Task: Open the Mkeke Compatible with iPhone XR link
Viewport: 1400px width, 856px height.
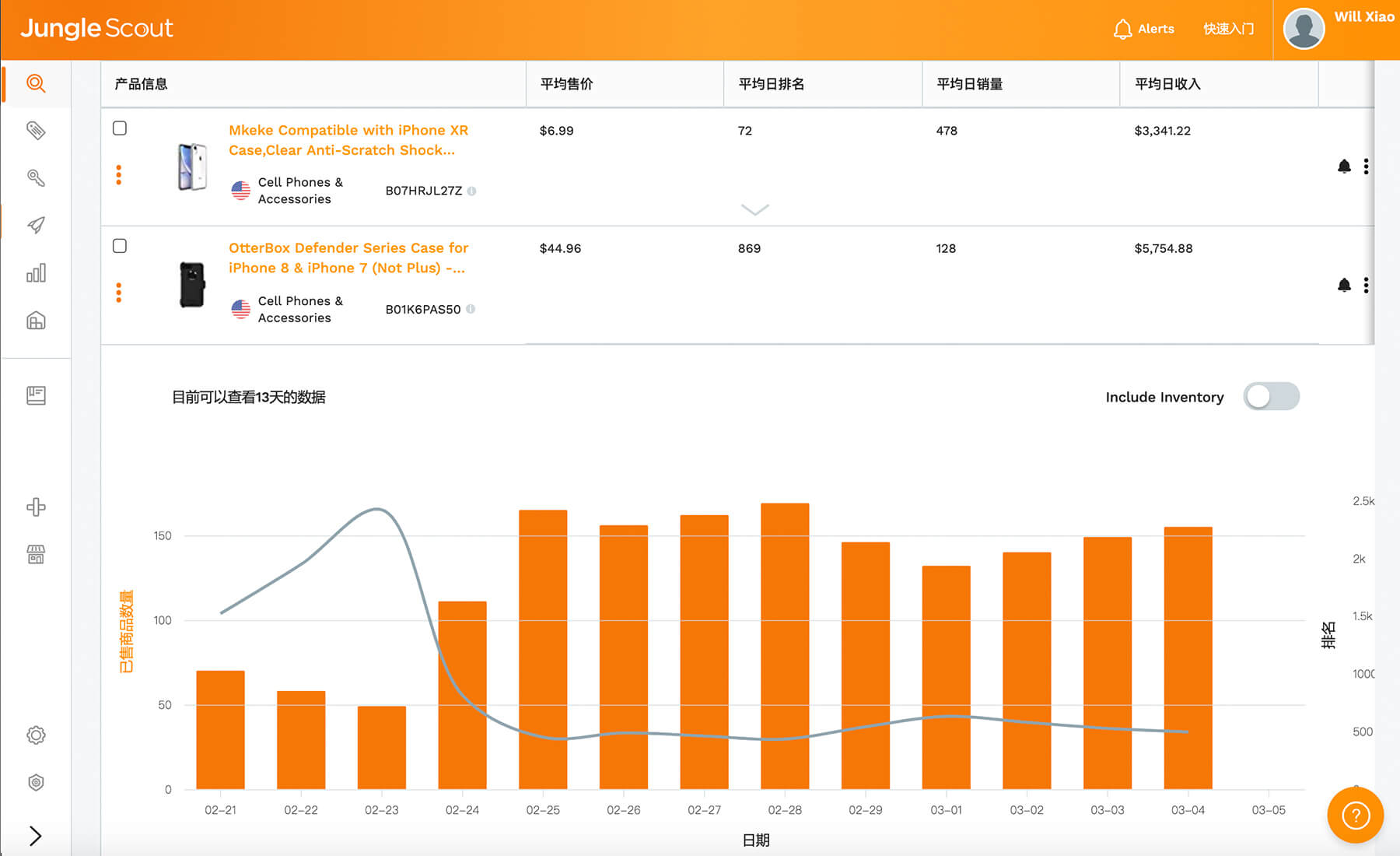Action: (348, 140)
